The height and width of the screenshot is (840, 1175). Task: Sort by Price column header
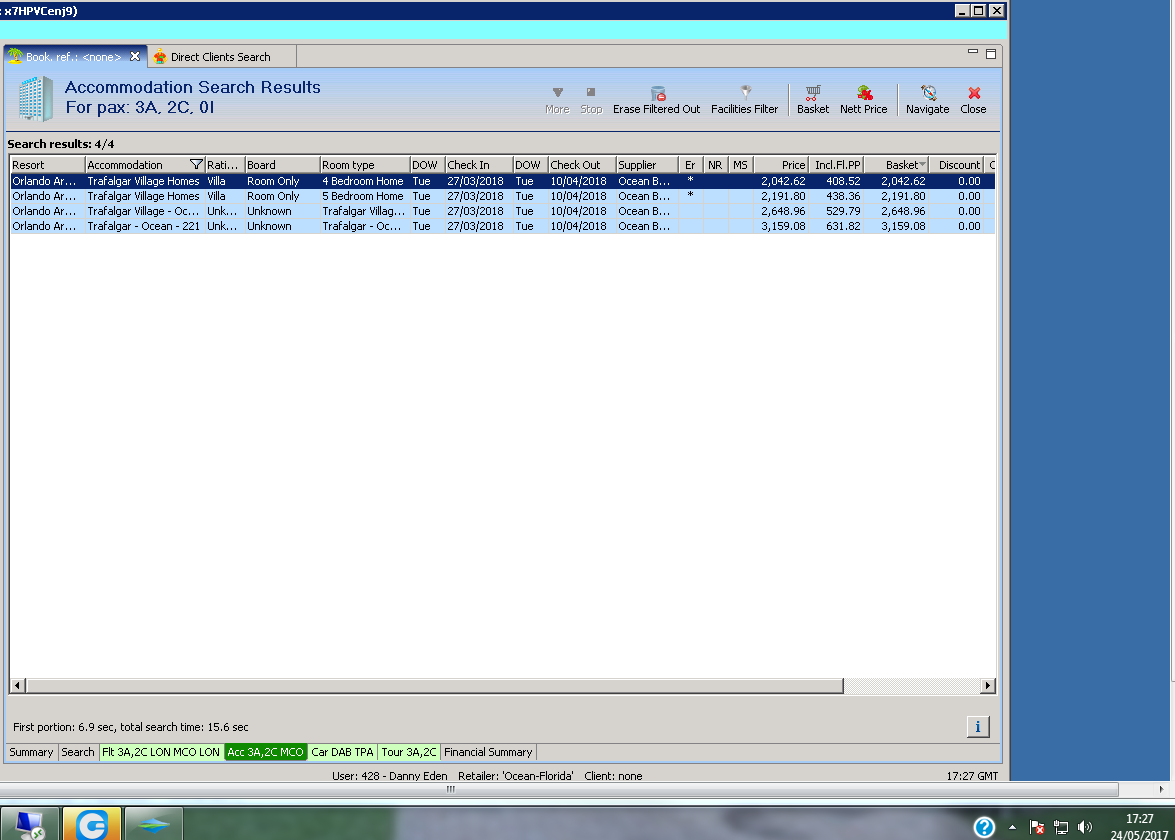coord(781,165)
